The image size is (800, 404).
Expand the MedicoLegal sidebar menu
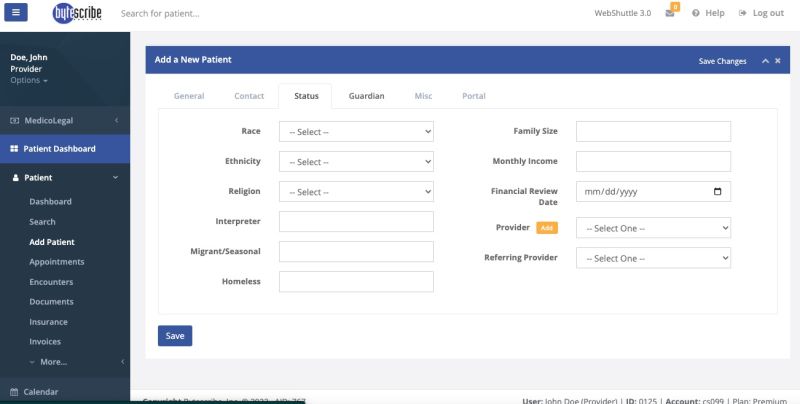(64, 120)
